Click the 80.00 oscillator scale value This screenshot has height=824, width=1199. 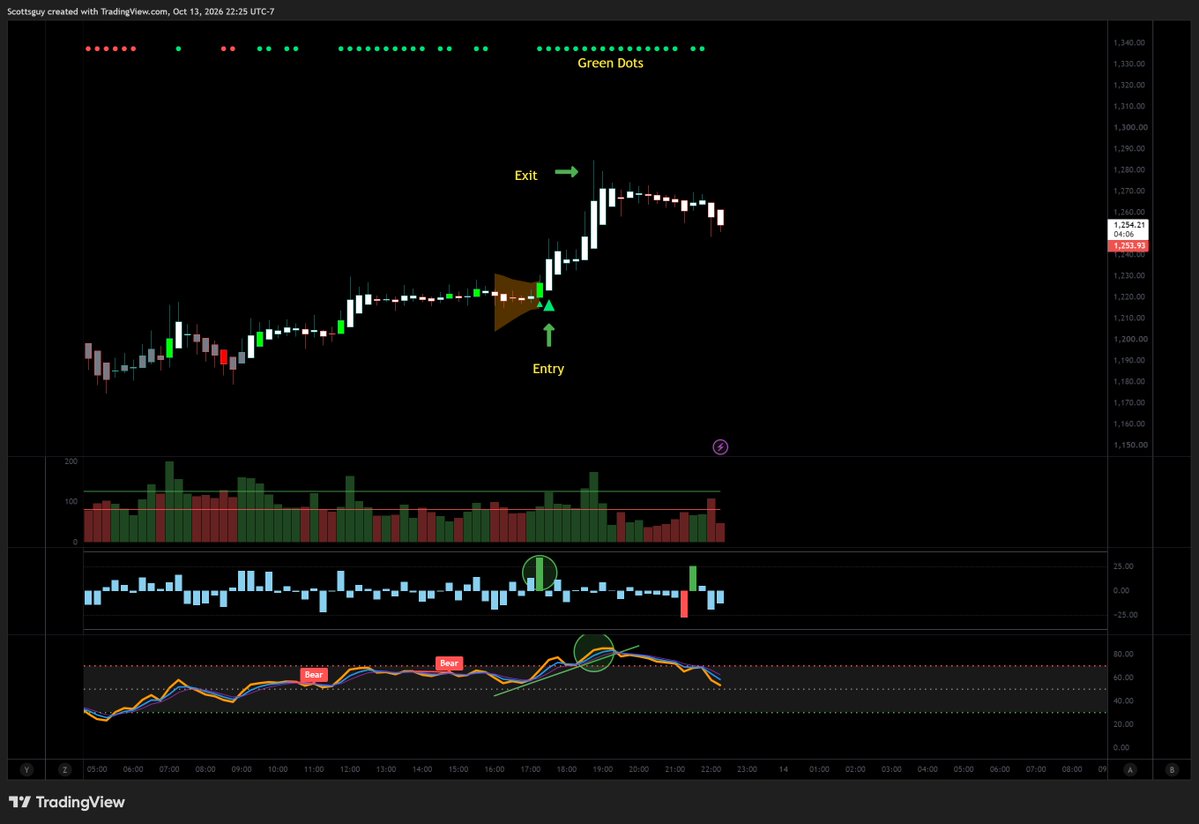[x=1123, y=654]
